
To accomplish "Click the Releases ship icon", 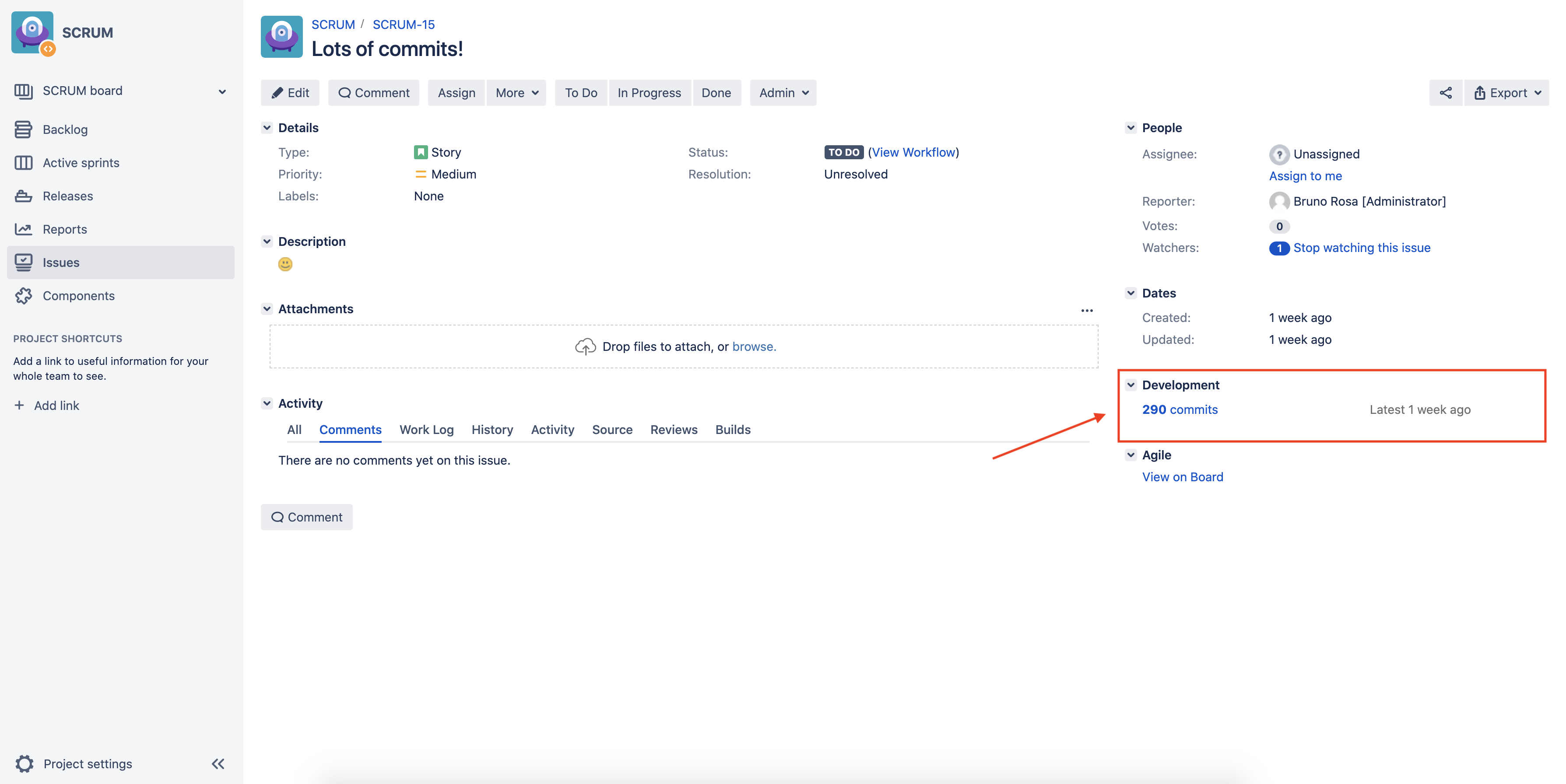I will pos(23,196).
